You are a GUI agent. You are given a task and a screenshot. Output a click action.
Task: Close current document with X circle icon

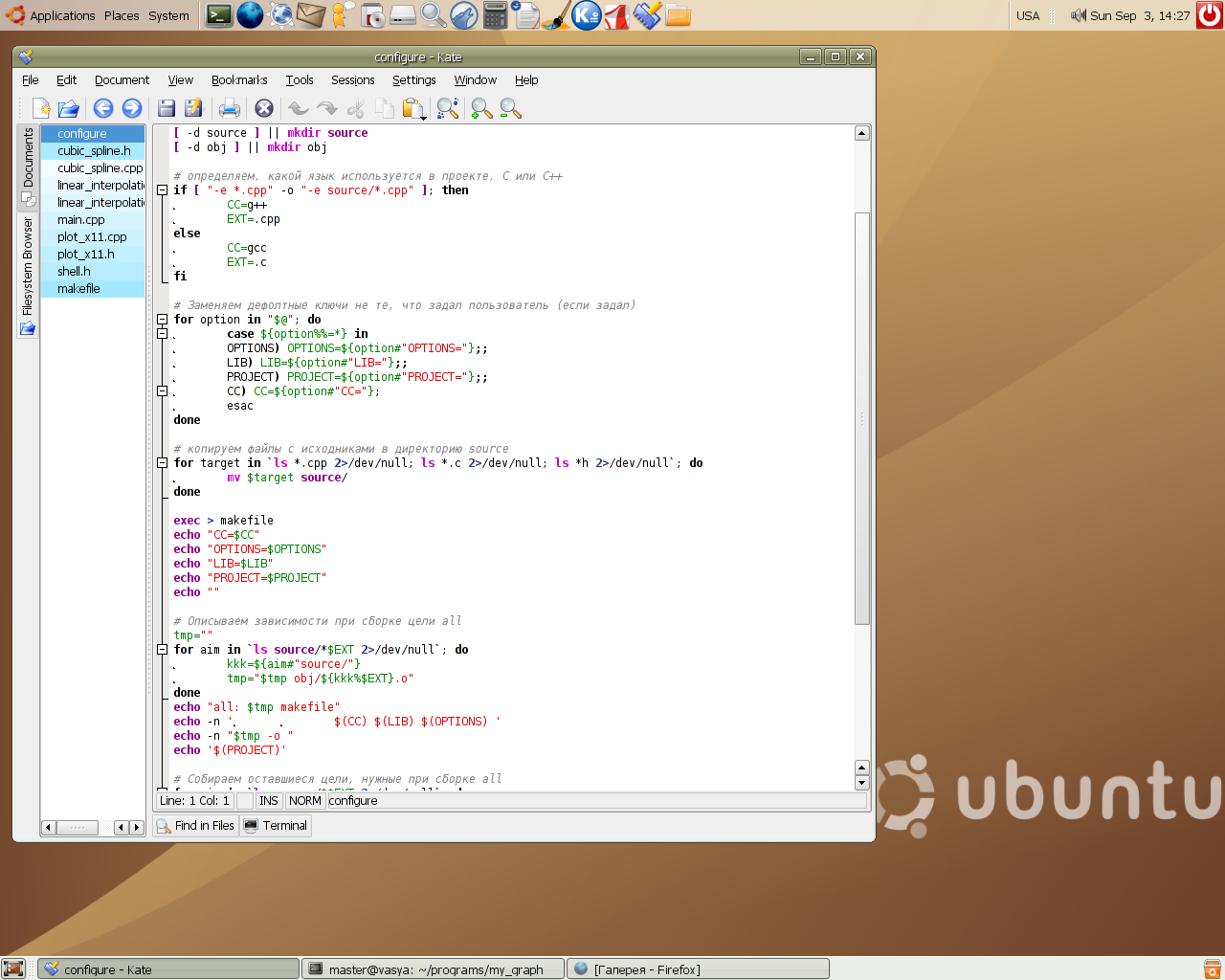coord(264,108)
